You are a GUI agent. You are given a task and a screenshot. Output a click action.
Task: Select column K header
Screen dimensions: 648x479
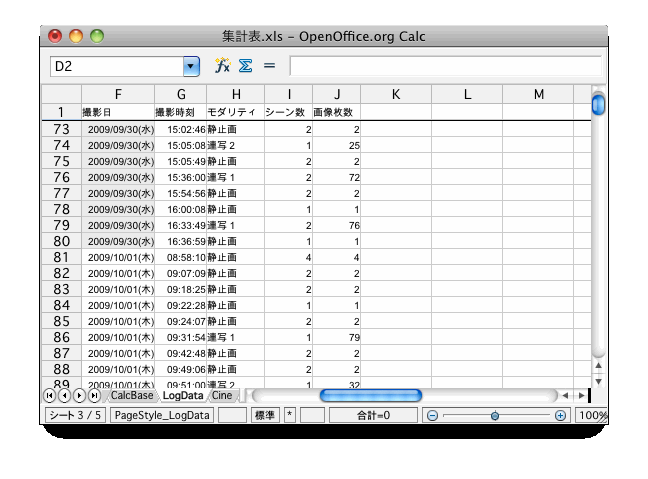pos(396,94)
